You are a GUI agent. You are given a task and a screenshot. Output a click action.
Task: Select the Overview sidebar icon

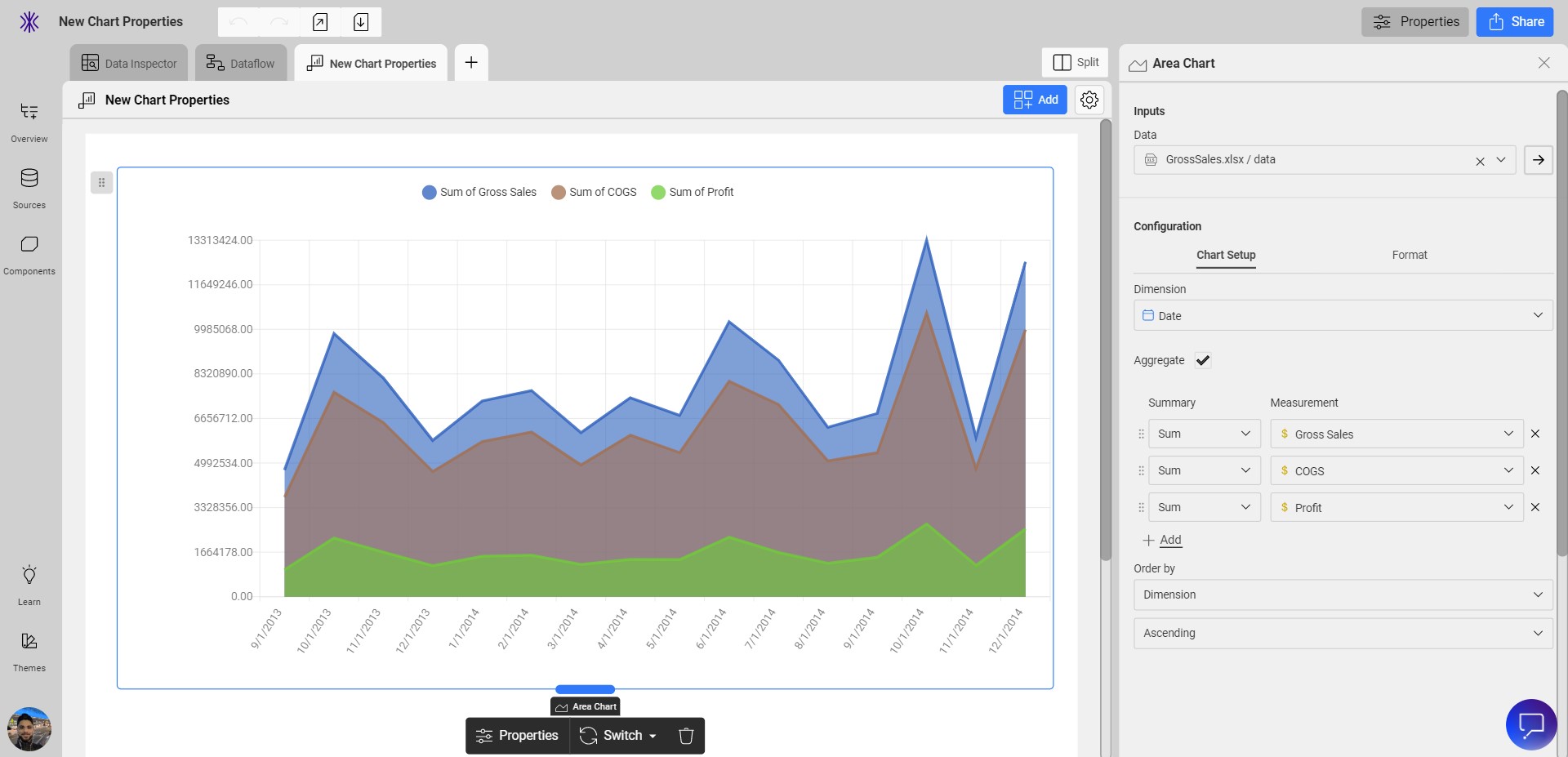(x=29, y=121)
